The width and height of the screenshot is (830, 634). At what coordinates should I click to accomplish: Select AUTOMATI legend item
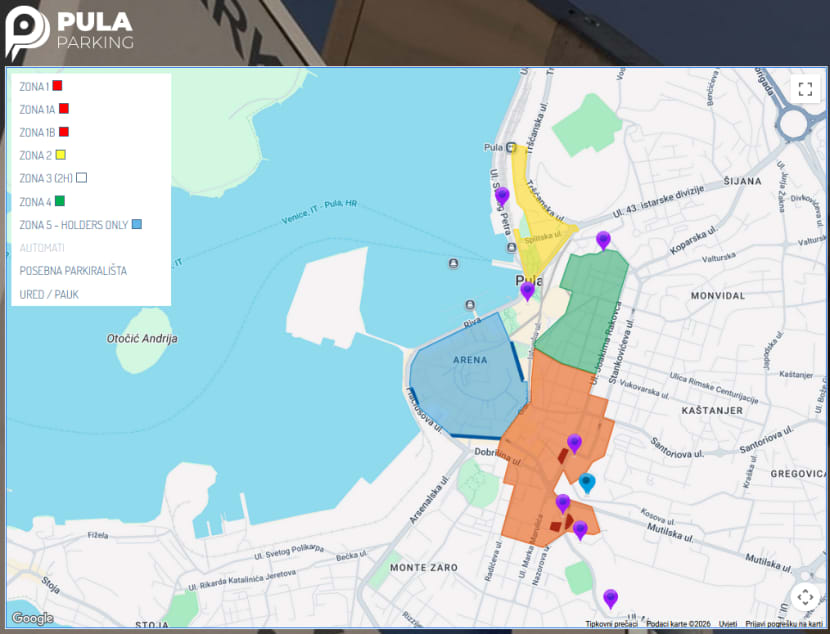point(42,247)
